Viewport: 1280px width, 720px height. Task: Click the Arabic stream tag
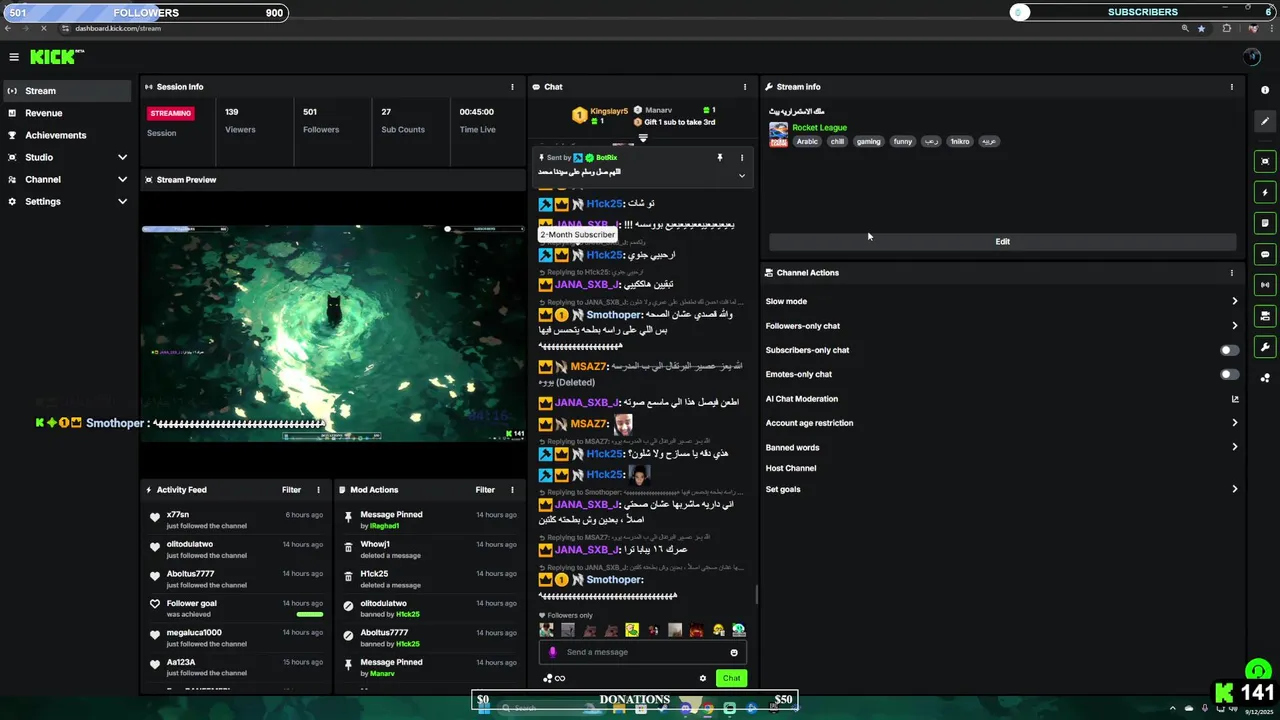(x=807, y=141)
